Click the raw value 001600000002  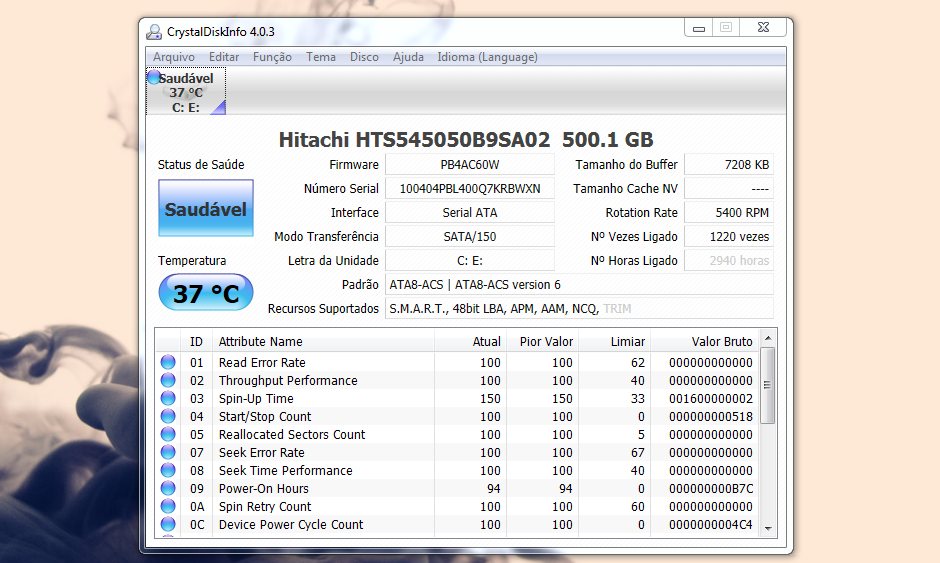tap(710, 399)
